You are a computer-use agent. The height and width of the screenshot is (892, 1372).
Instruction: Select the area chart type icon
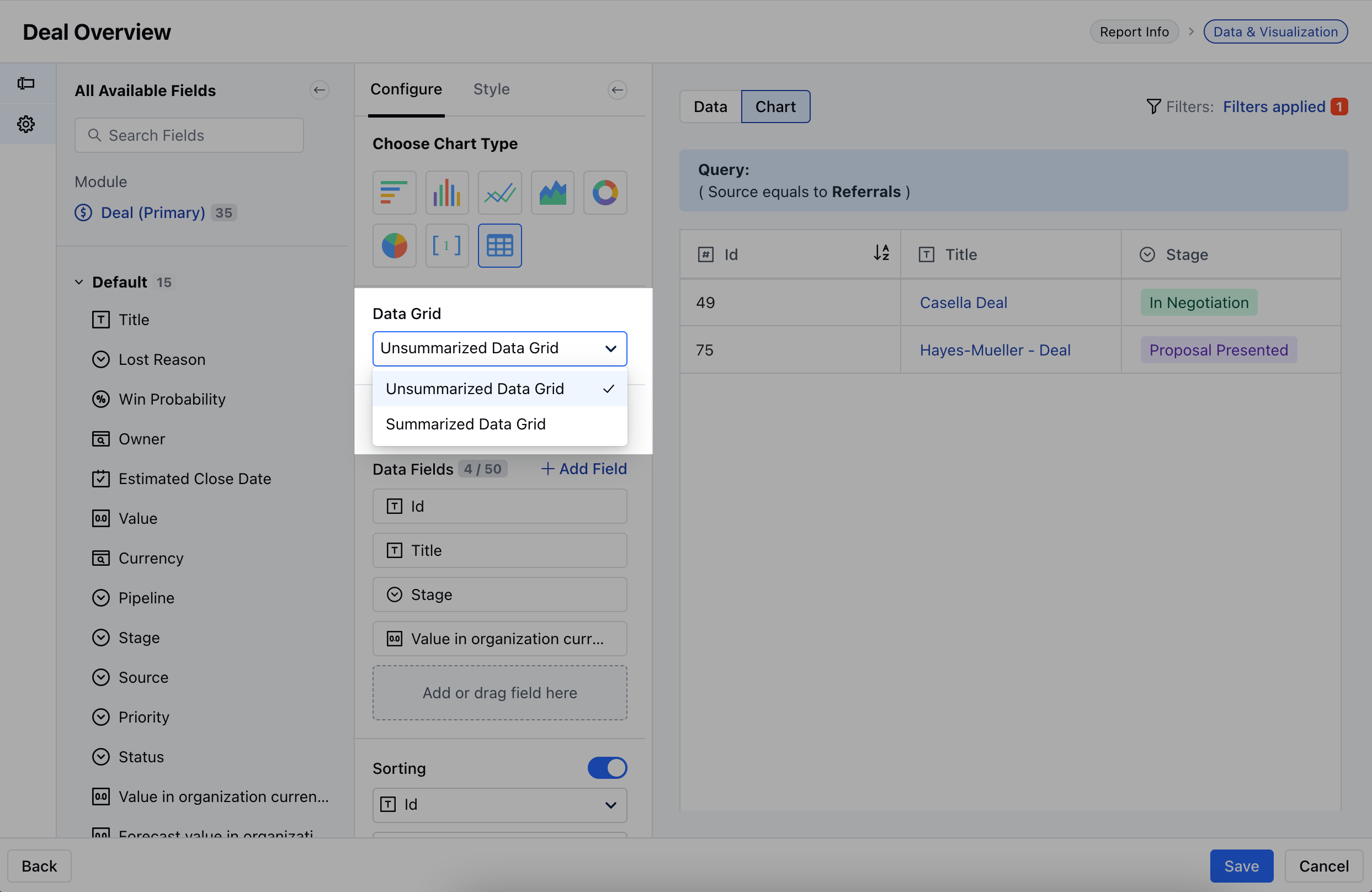coord(552,193)
